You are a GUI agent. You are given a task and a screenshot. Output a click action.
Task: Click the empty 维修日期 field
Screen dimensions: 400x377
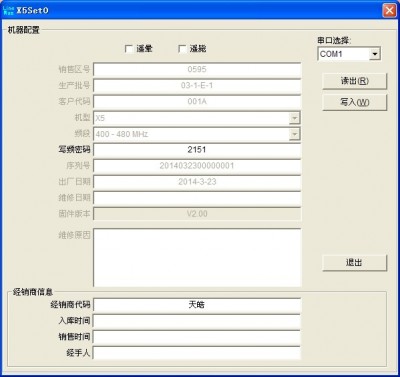click(197, 198)
